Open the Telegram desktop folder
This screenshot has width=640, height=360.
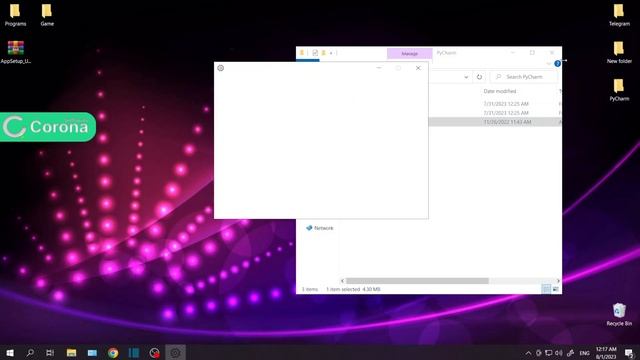tap(619, 15)
